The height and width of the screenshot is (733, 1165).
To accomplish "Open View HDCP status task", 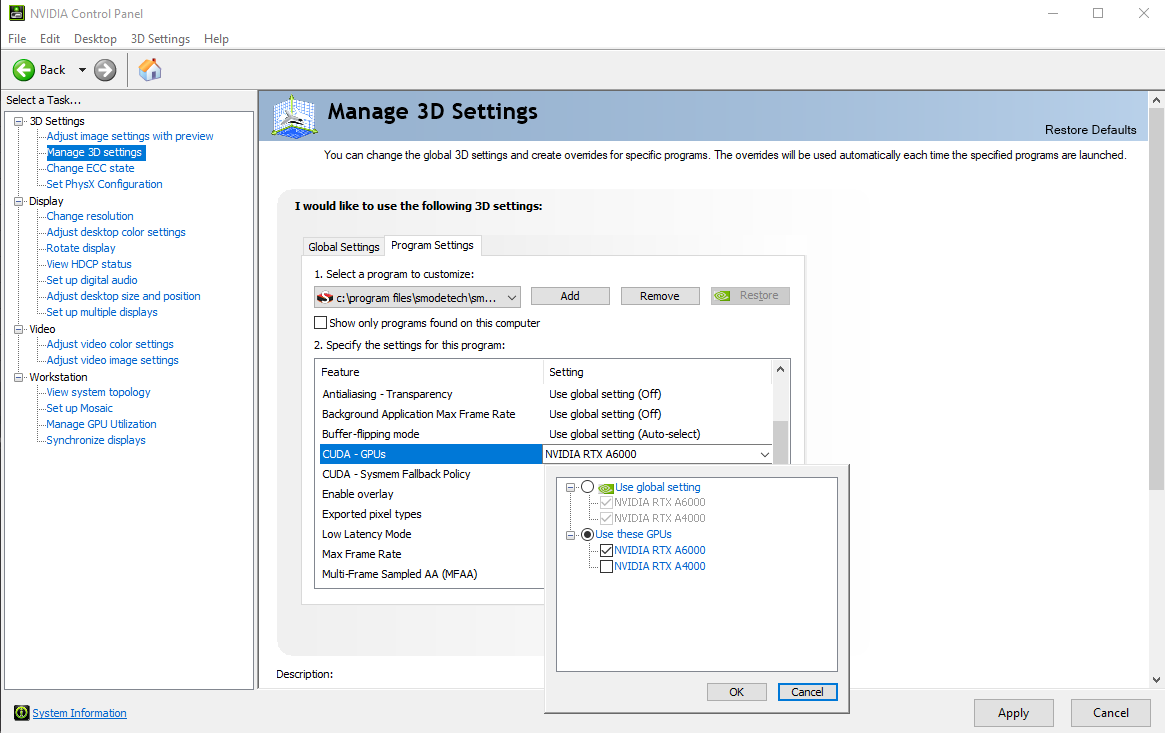I will 89,264.
